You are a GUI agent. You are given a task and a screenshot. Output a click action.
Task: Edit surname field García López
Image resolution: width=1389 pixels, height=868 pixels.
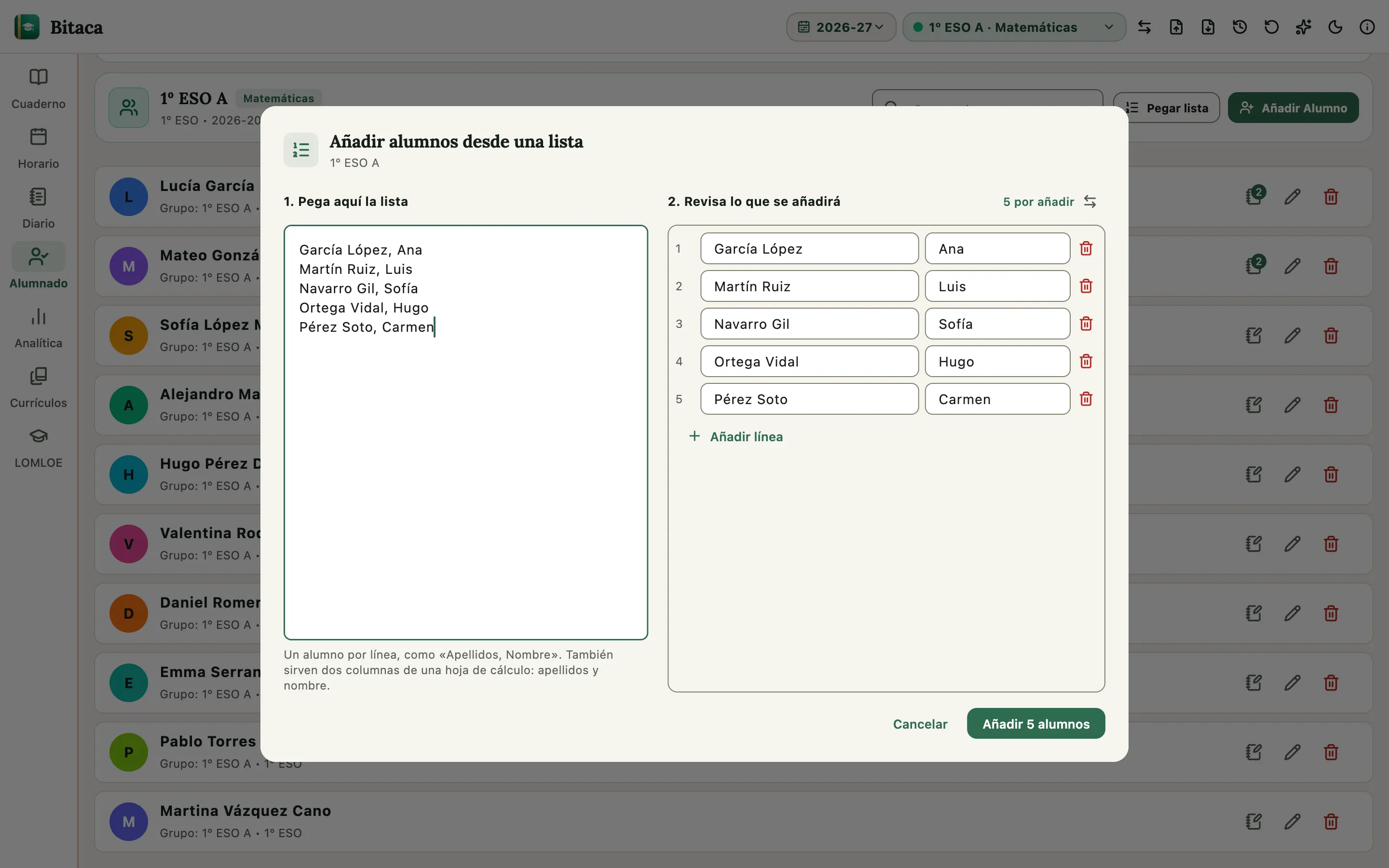809,248
